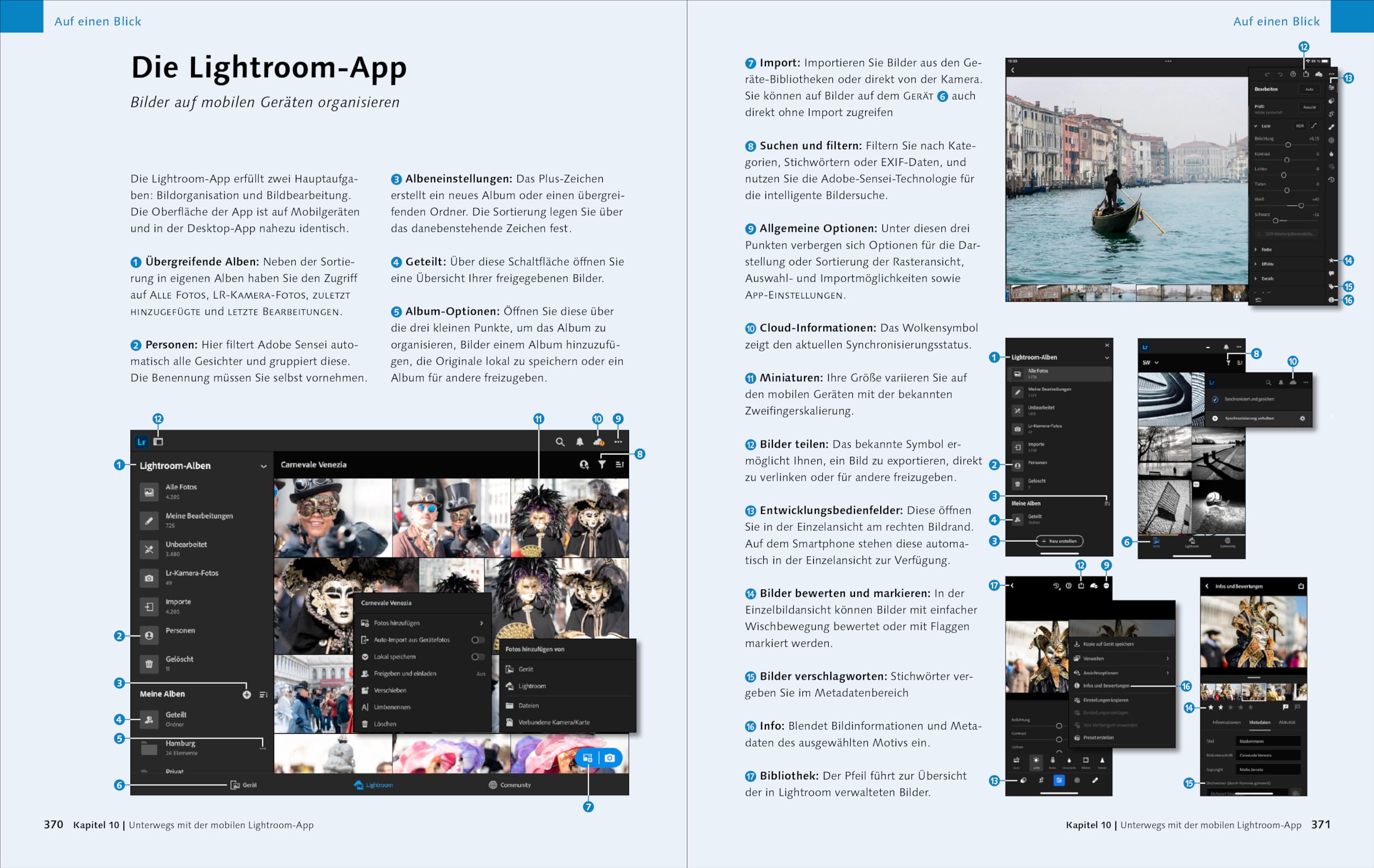1374x868 pixels.
Task: Click the tone curve icon next to HDR
Action: tap(1314, 126)
